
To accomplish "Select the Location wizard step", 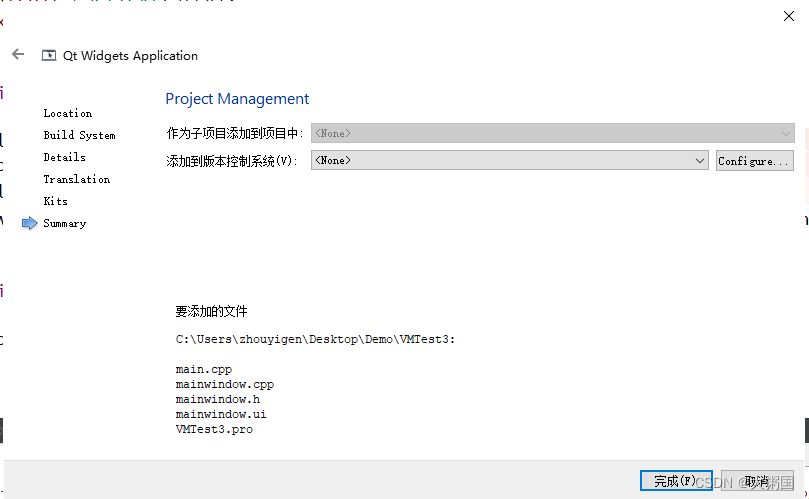I will 68,113.
